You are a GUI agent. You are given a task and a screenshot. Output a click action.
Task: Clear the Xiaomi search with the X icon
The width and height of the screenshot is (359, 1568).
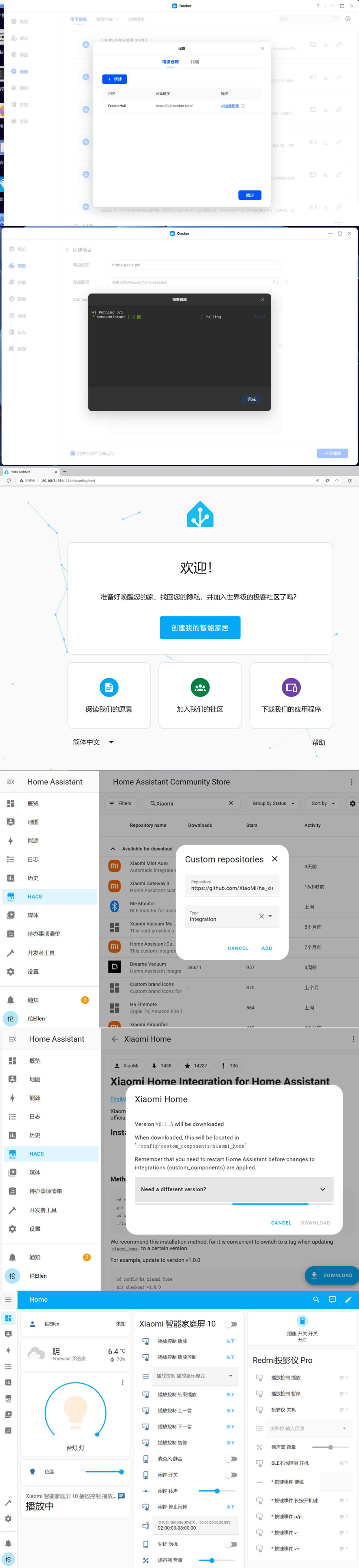pyautogui.click(x=231, y=803)
